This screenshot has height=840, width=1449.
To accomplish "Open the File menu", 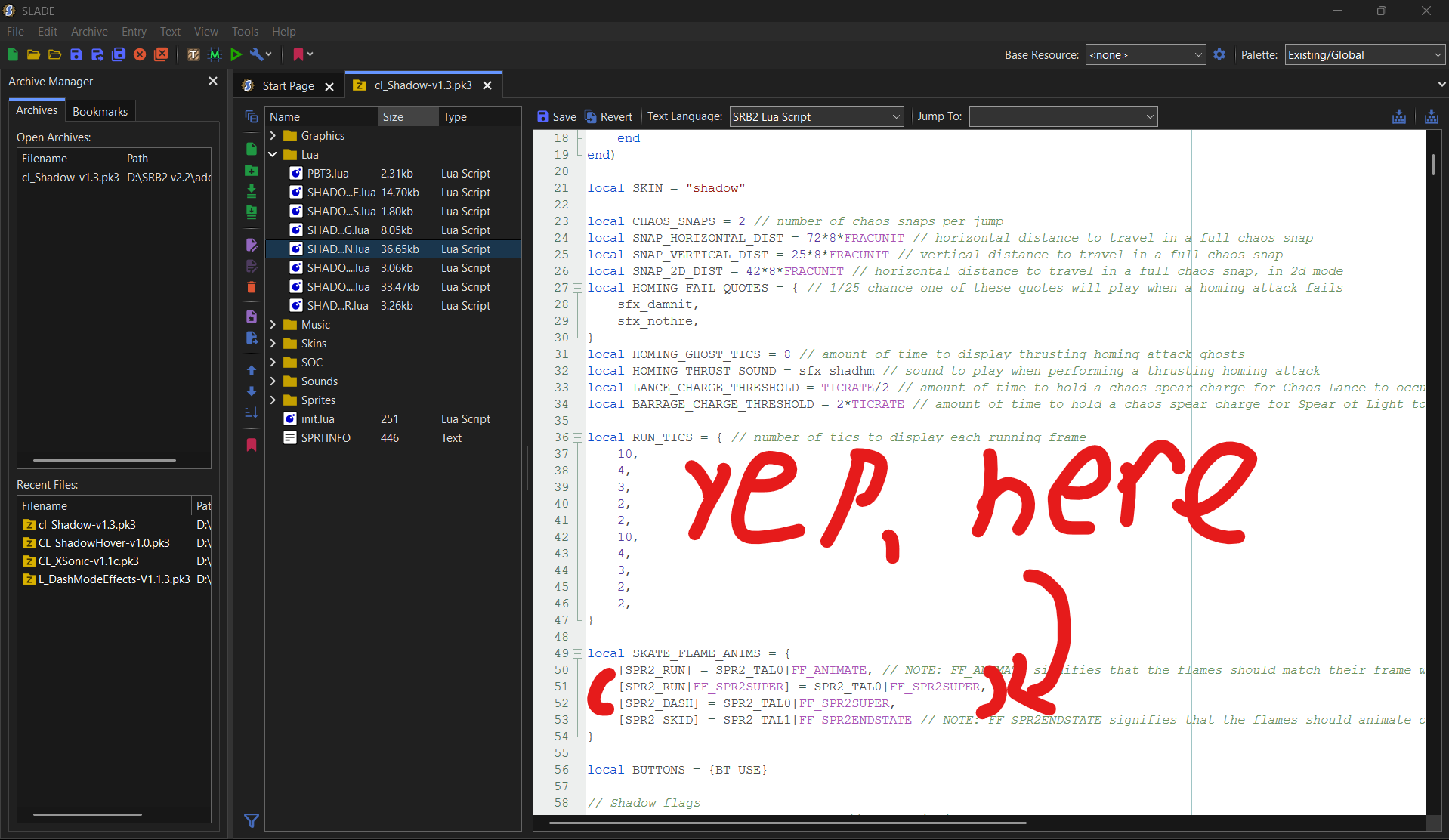I will 15,32.
